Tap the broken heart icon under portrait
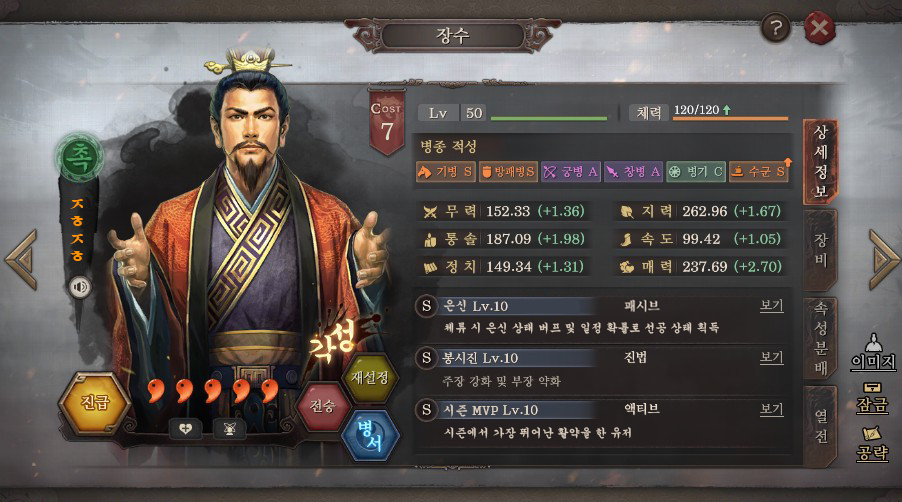The width and height of the screenshot is (902, 502). (x=185, y=428)
